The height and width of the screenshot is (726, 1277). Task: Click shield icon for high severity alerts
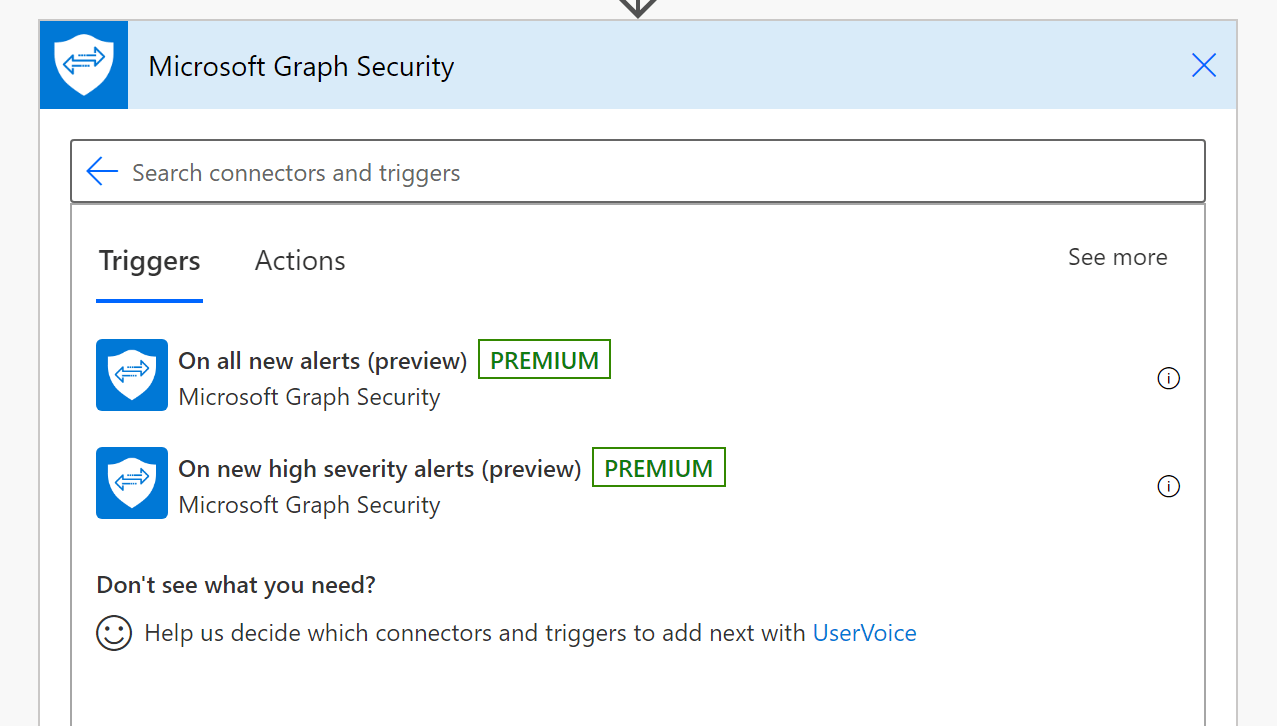point(132,483)
